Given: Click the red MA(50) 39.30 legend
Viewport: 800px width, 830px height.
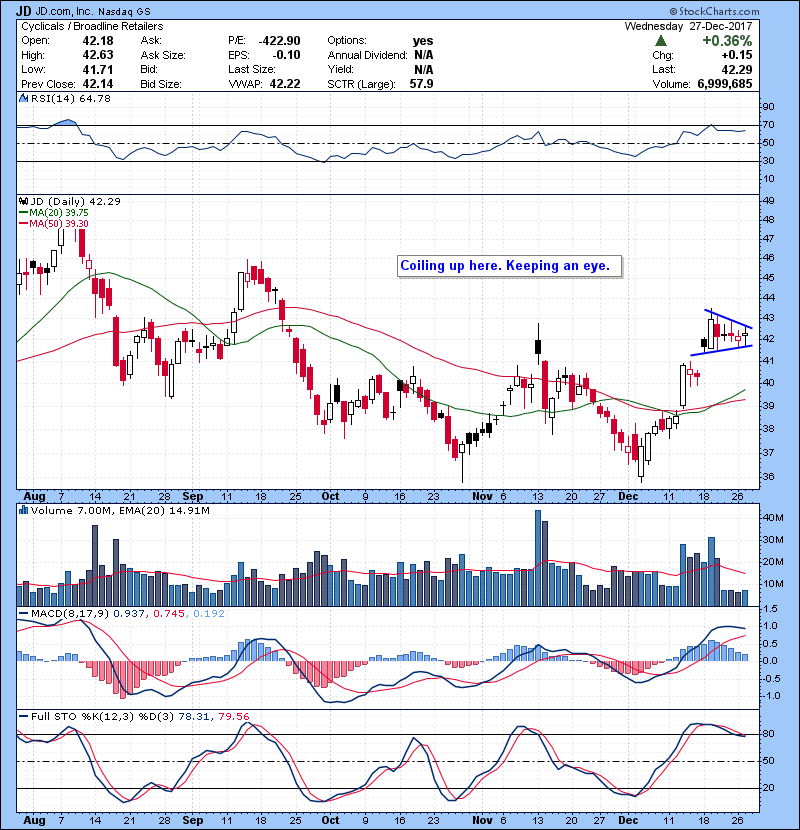Looking at the screenshot, I should pos(53,223).
